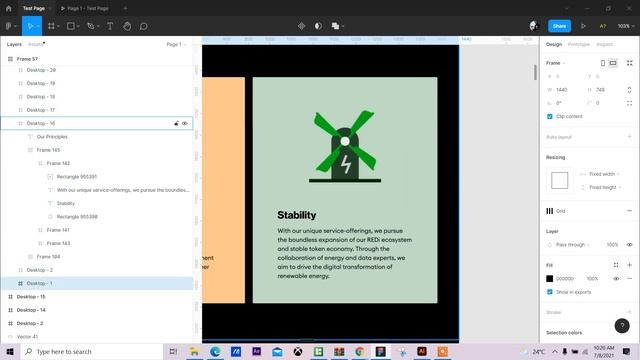
Task: Toggle the Clip content checkbox
Action: click(x=549, y=116)
